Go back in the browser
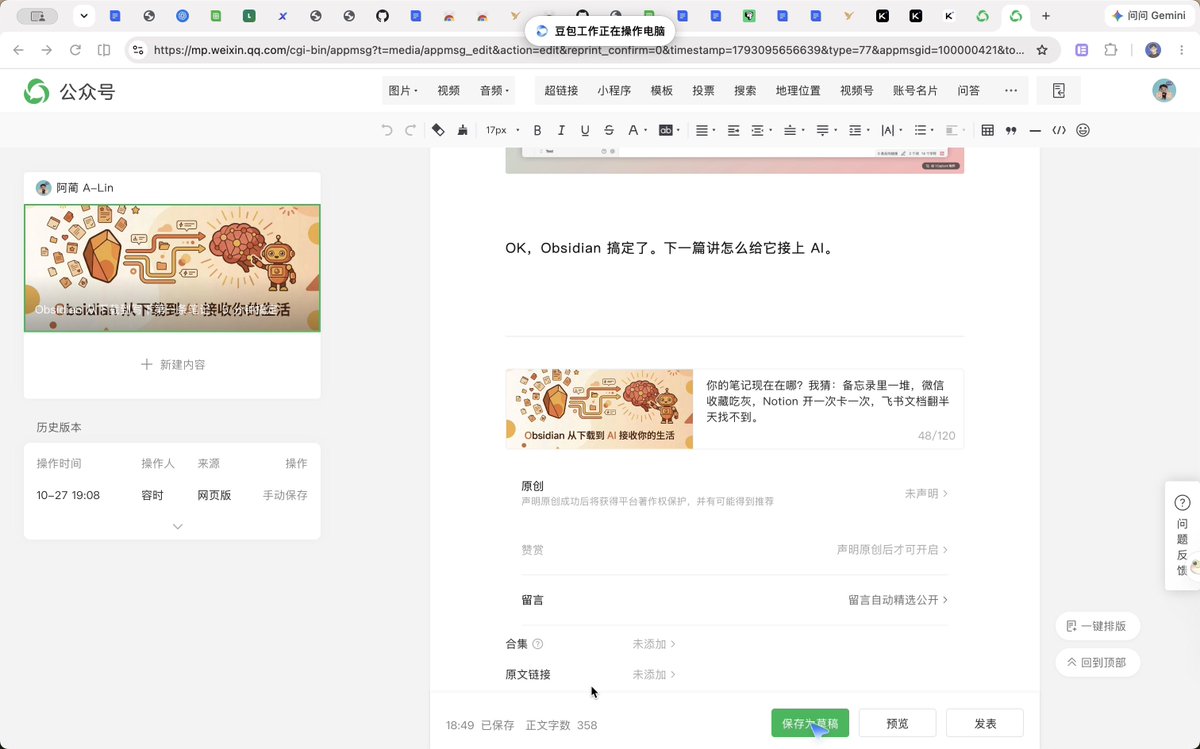 tap(18, 49)
